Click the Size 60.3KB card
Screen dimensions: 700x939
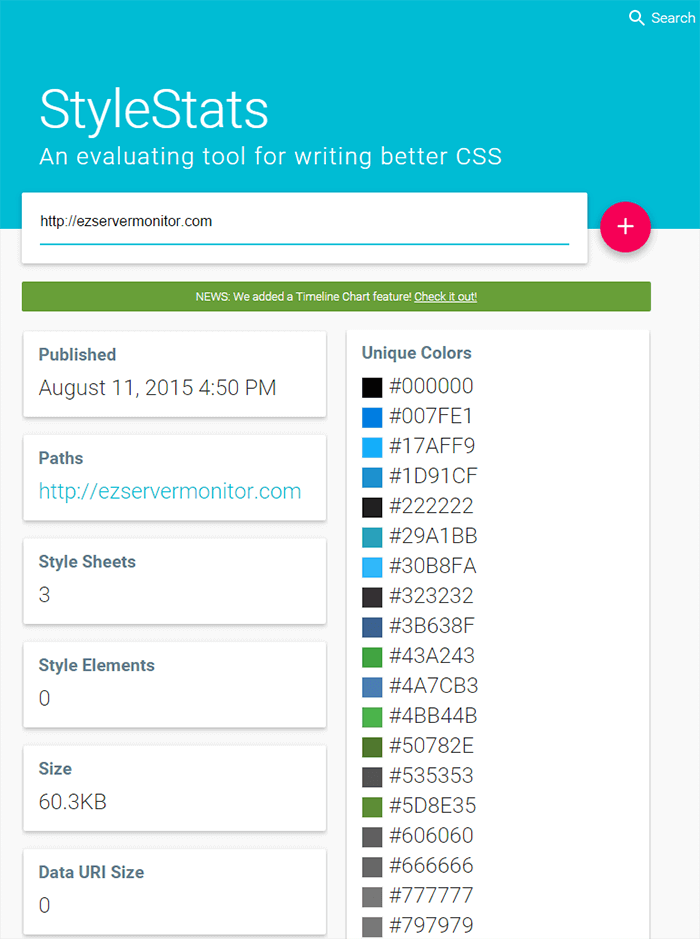tap(174, 787)
